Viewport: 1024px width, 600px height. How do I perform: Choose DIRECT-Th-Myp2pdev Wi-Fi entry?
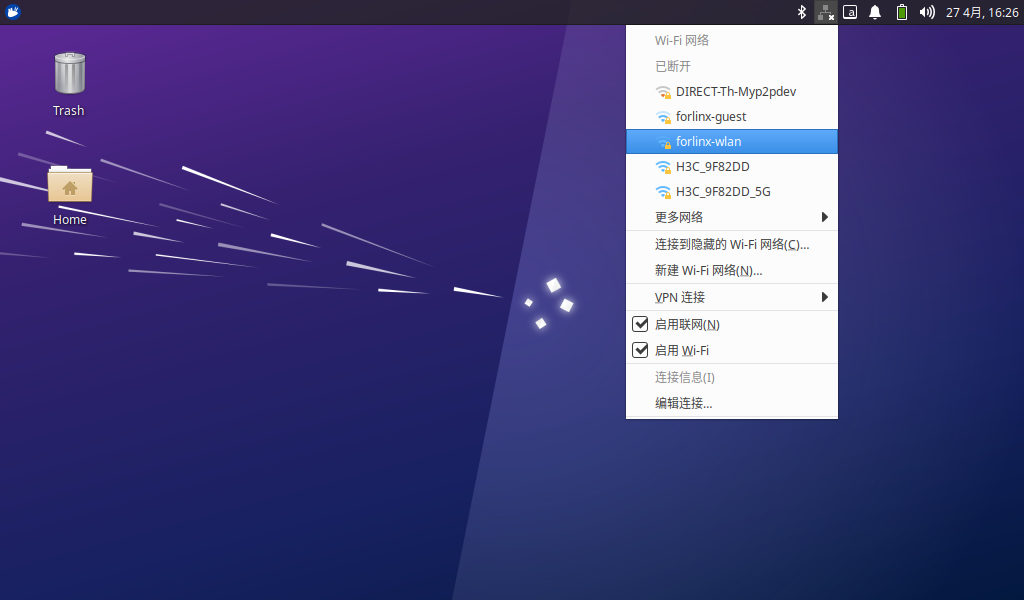point(735,92)
